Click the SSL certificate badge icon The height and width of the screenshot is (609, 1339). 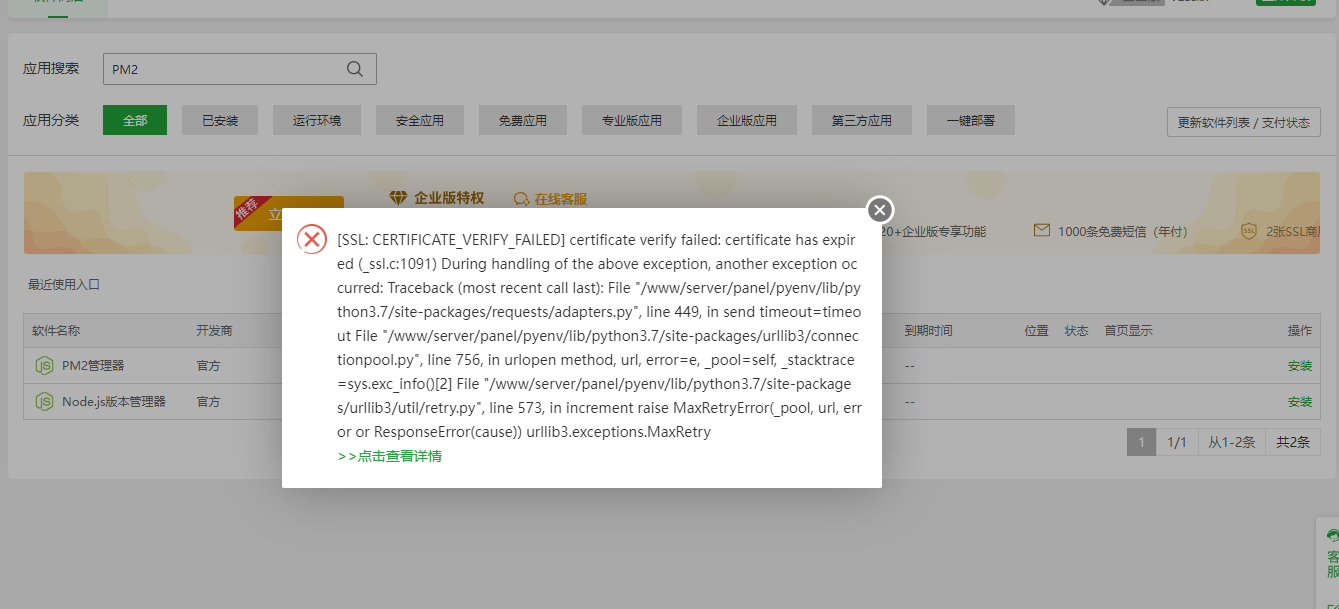point(1249,231)
